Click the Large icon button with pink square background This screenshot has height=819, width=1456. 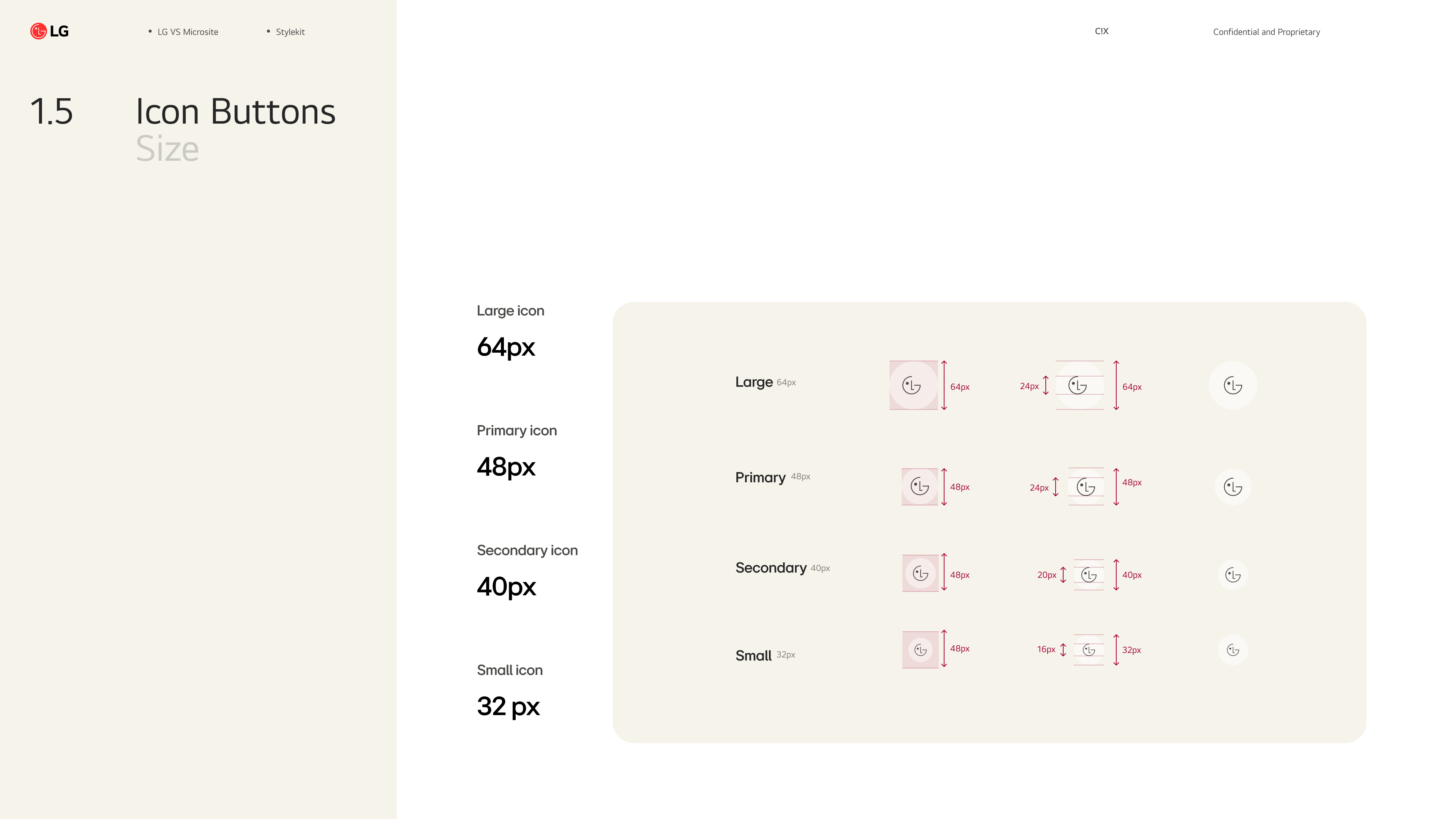click(913, 386)
